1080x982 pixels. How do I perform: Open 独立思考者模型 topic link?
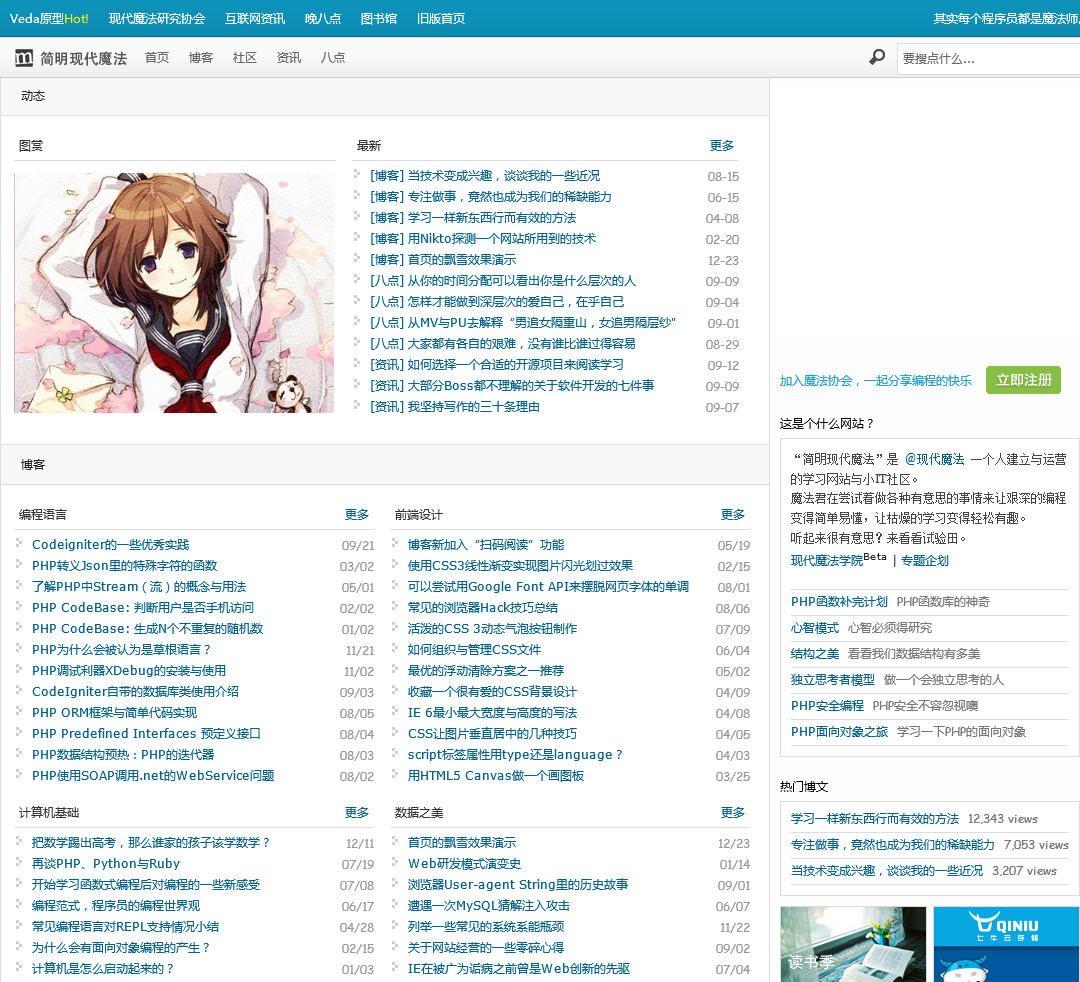(x=833, y=680)
